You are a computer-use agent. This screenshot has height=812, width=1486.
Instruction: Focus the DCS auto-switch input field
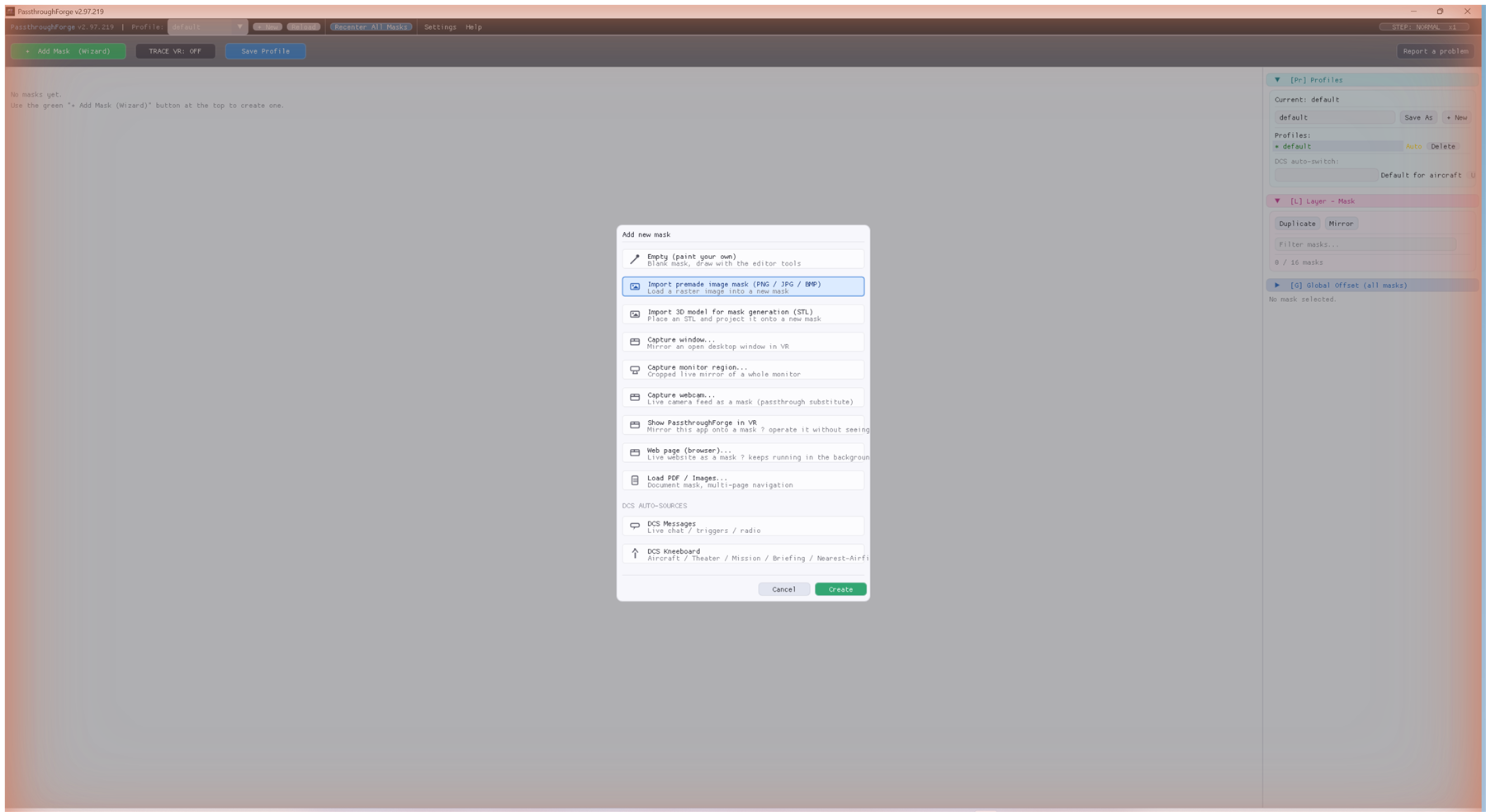pyautogui.click(x=1325, y=175)
